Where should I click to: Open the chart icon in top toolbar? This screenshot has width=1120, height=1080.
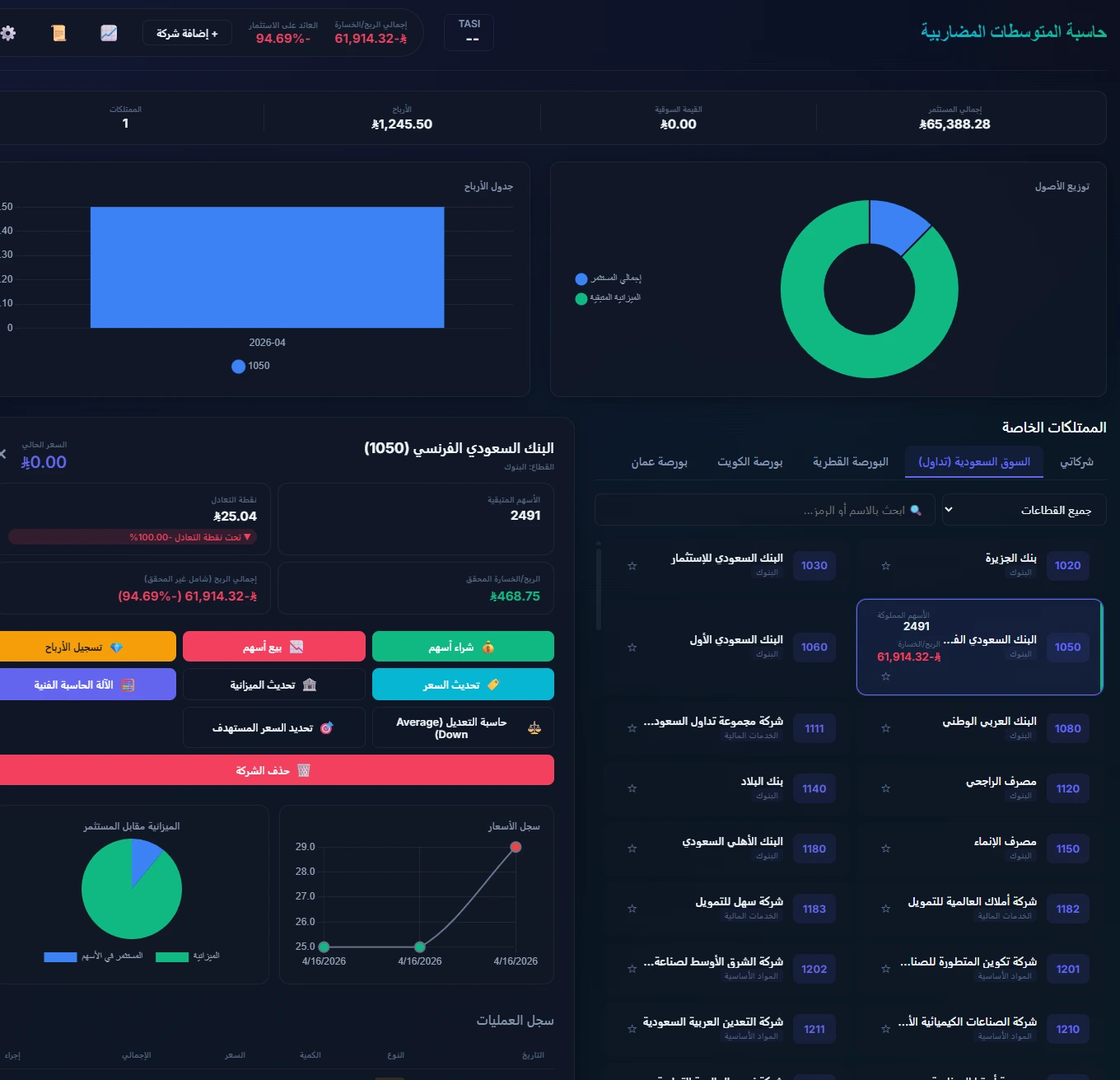coord(109,33)
